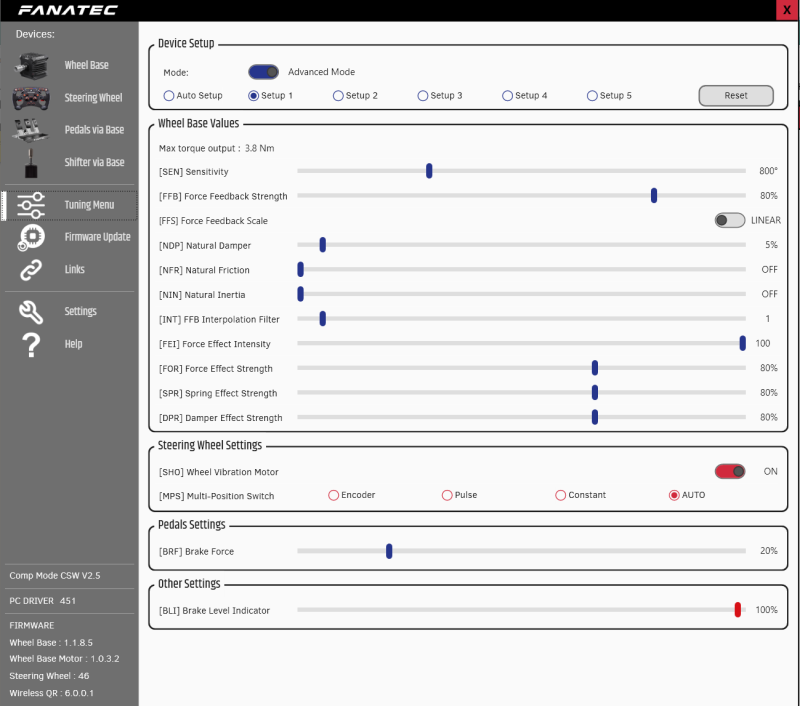Image resolution: width=800 pixels, height=706 pixels.
Task: Select the Auto Setup radio button
Action: click(169, 95)
